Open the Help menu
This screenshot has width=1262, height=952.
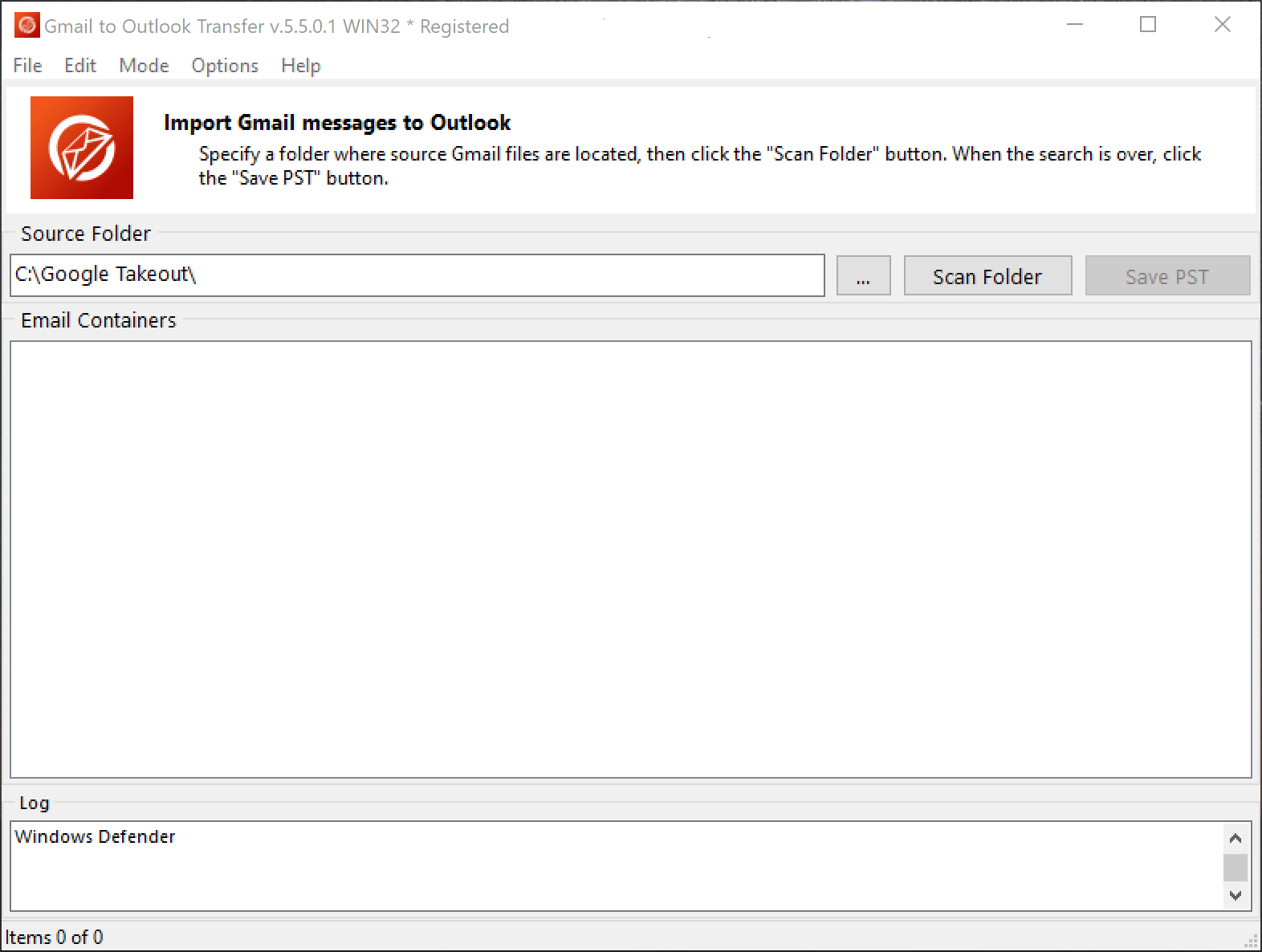coord(301,66)
